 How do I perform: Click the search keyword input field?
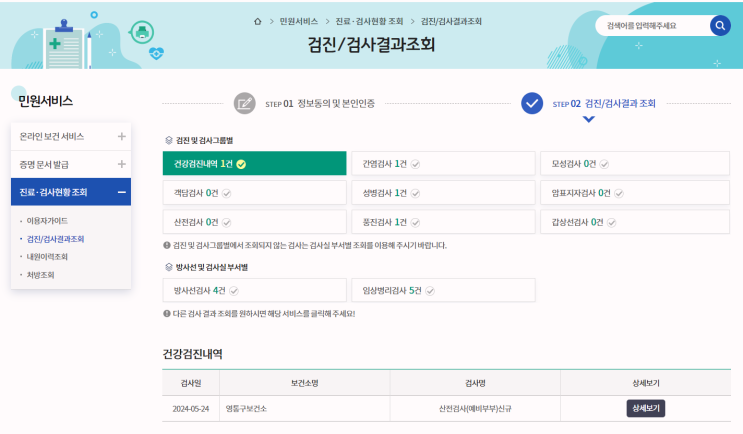pyautogui.click(x=653, y=26)
